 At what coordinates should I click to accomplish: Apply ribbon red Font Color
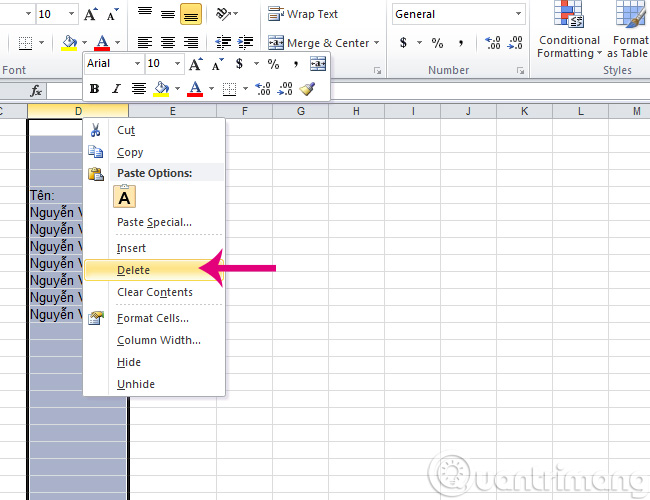point(102,43)
